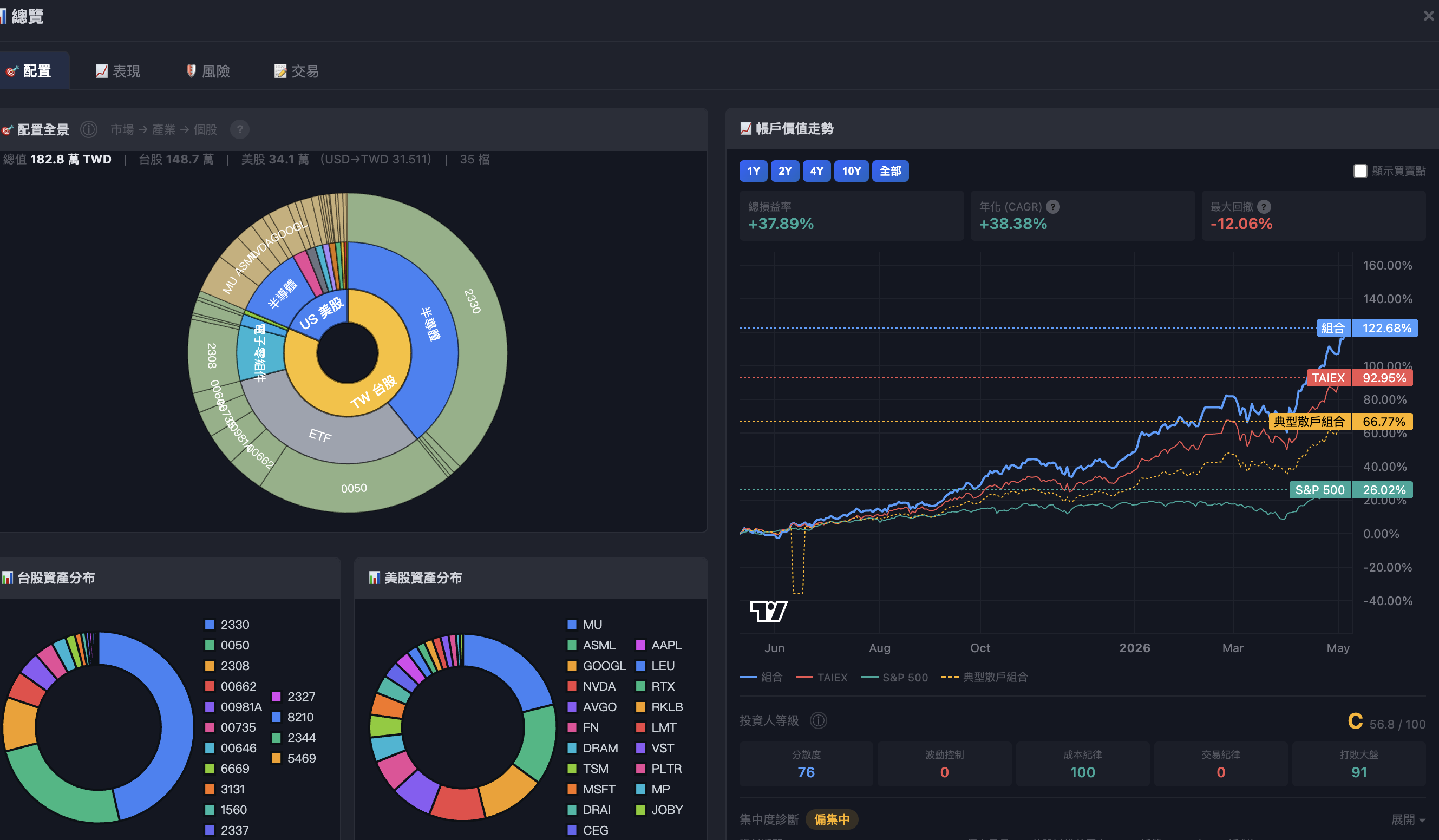Image resolution: width=1439 pixels, height=840 pixels.
Task: Set chart range to 1Y
Action: point(753,170)
